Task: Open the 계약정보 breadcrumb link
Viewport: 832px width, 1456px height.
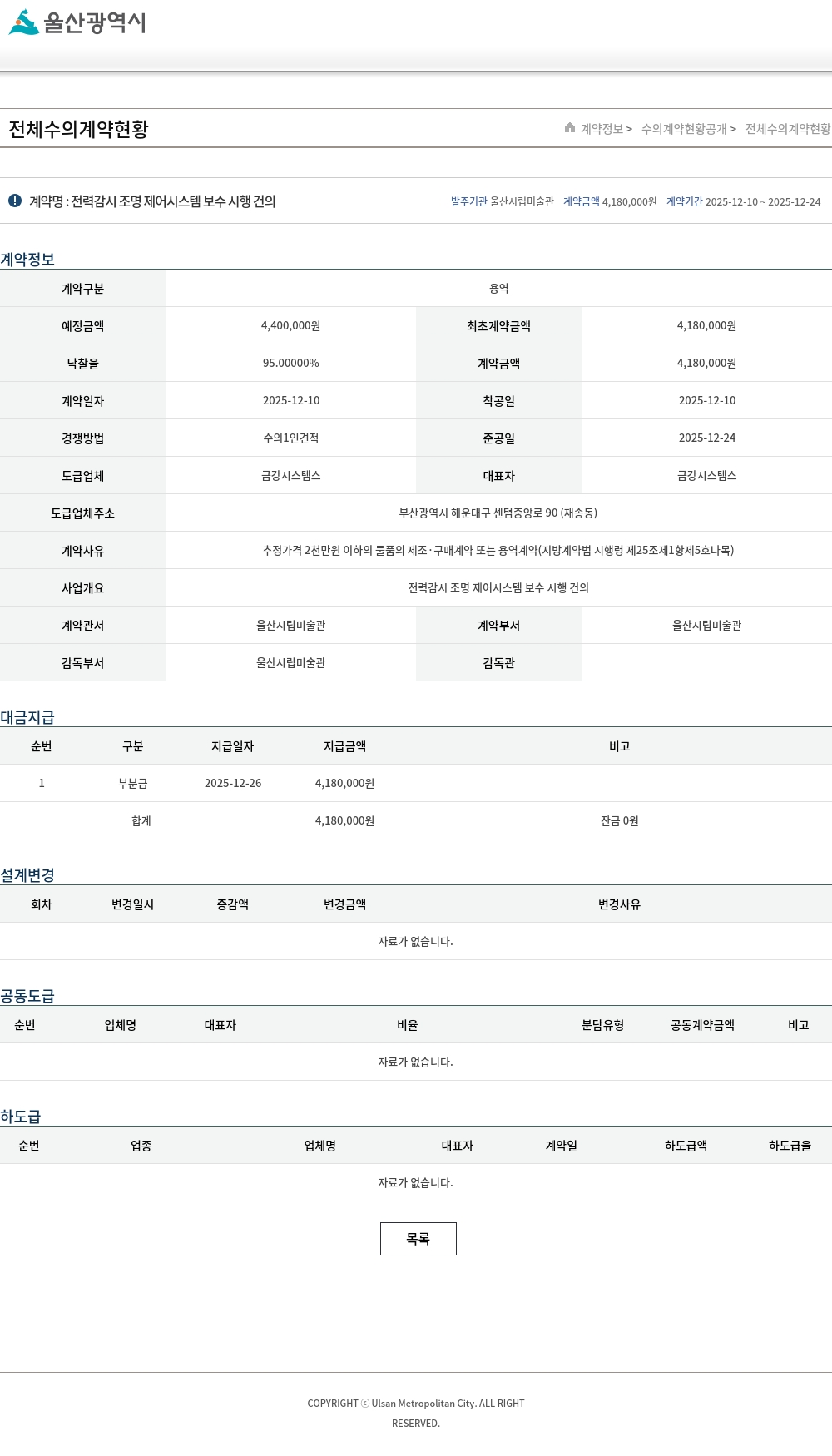Action: click(602, 129)
